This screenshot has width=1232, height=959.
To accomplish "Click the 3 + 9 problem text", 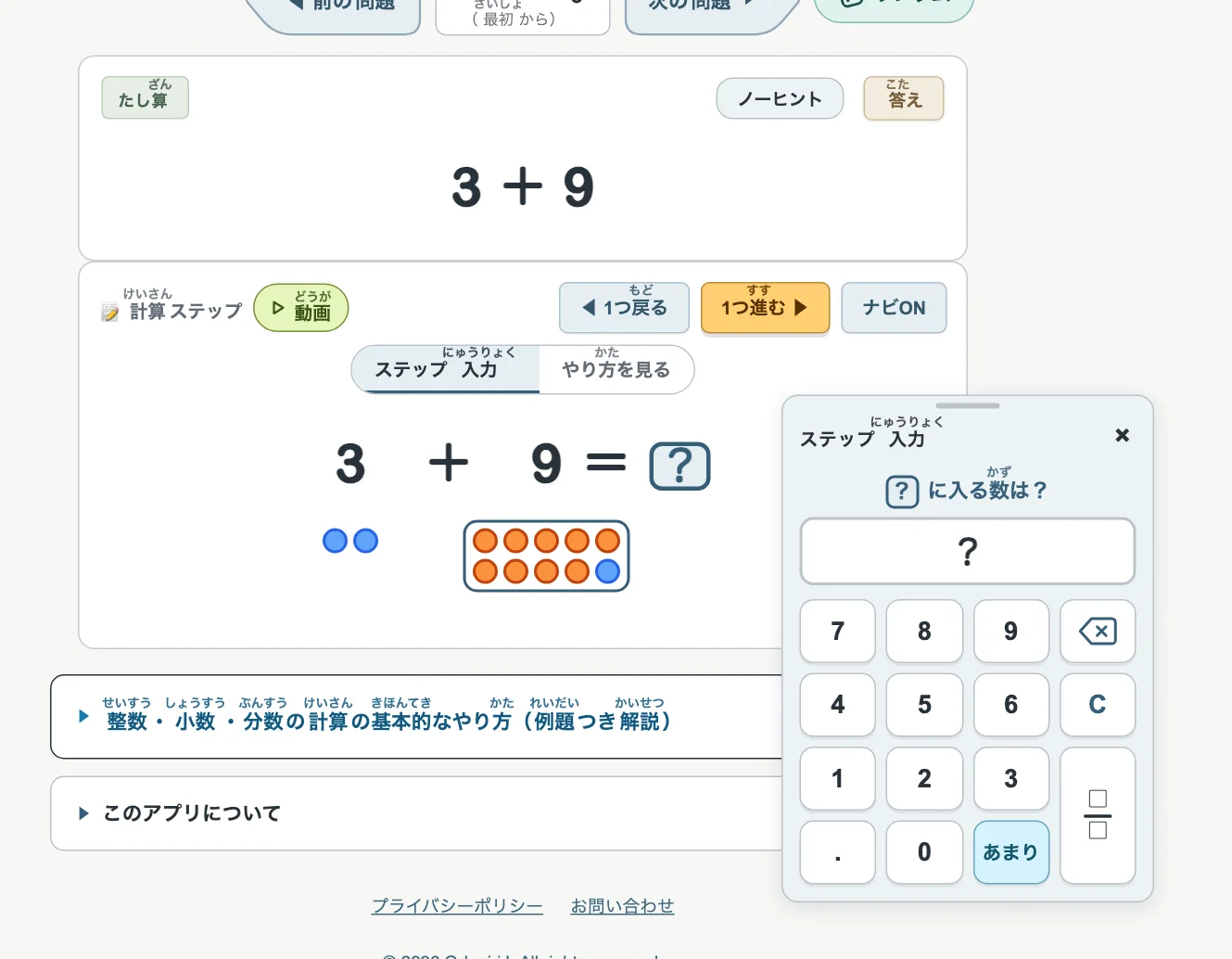I will tap(523, 186).
